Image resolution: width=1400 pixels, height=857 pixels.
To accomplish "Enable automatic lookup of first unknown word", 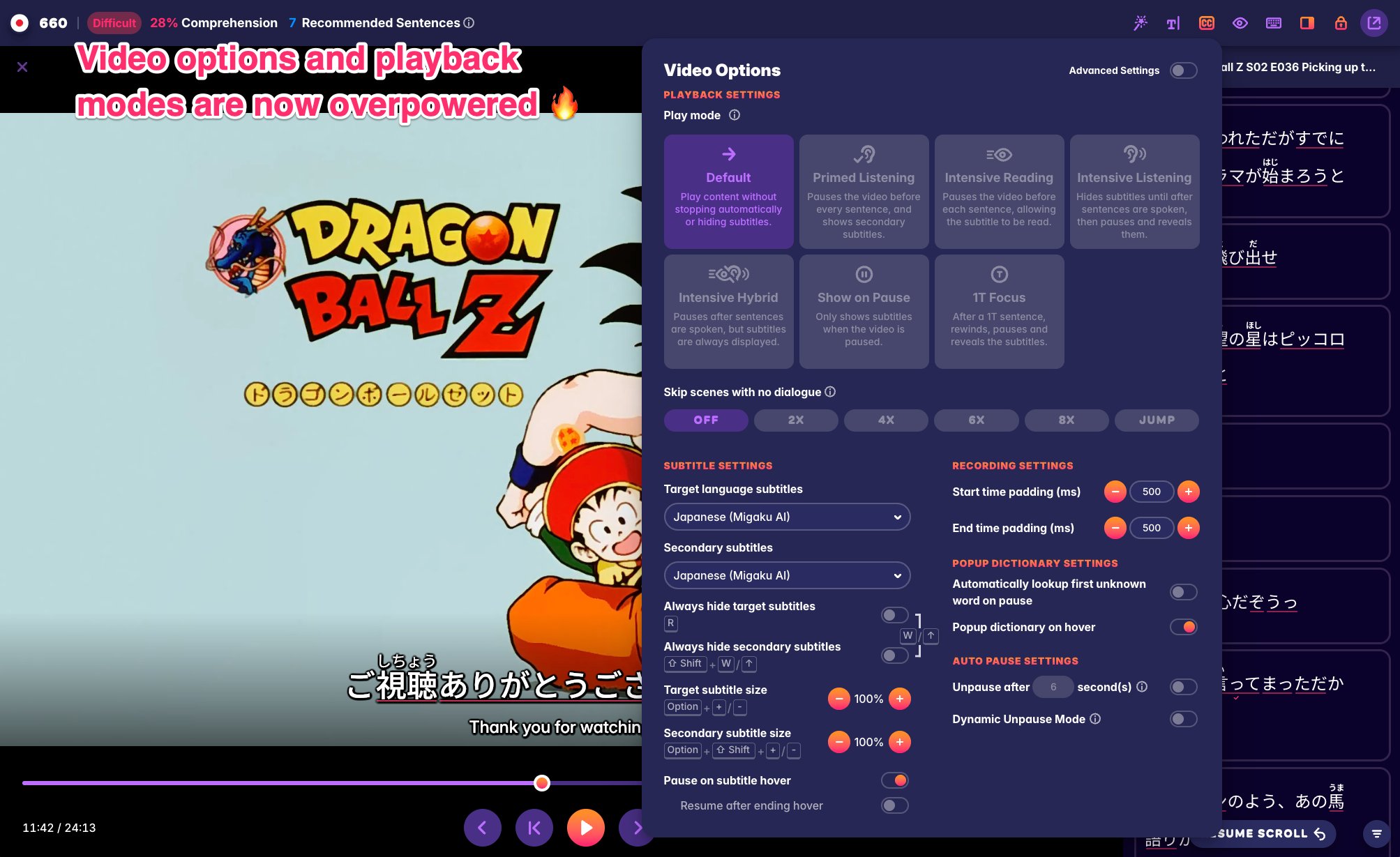I will [x=1184, y=592].
